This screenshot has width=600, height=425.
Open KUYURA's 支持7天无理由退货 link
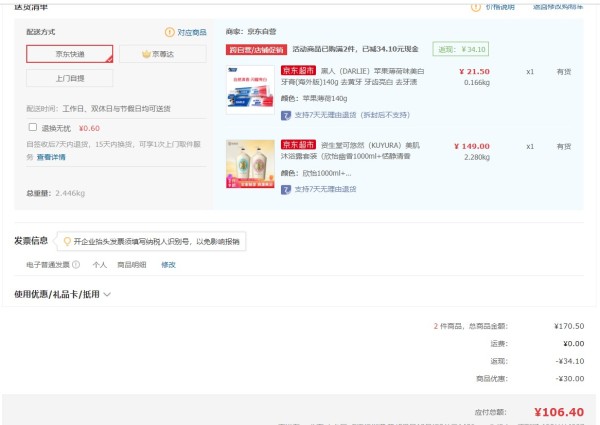[325, 189]
